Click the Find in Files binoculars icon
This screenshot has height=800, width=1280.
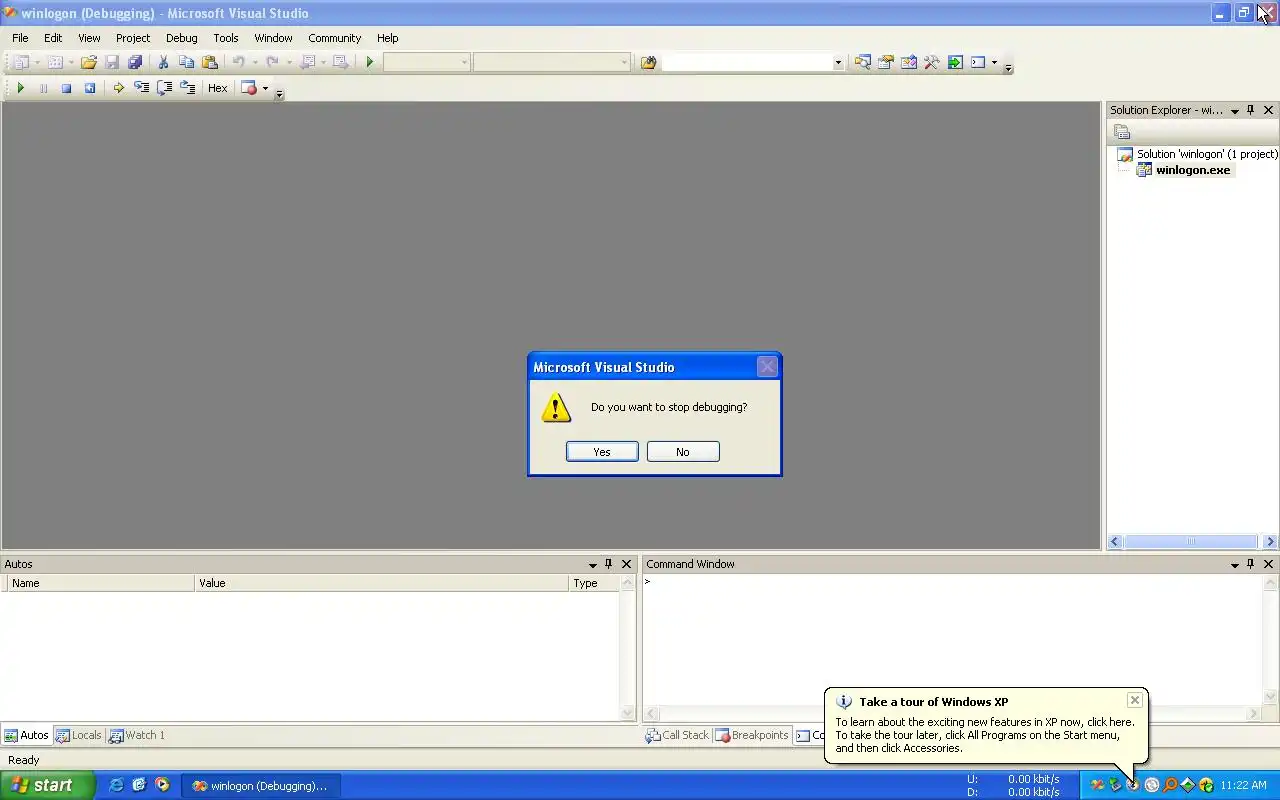tap(648, 62)
